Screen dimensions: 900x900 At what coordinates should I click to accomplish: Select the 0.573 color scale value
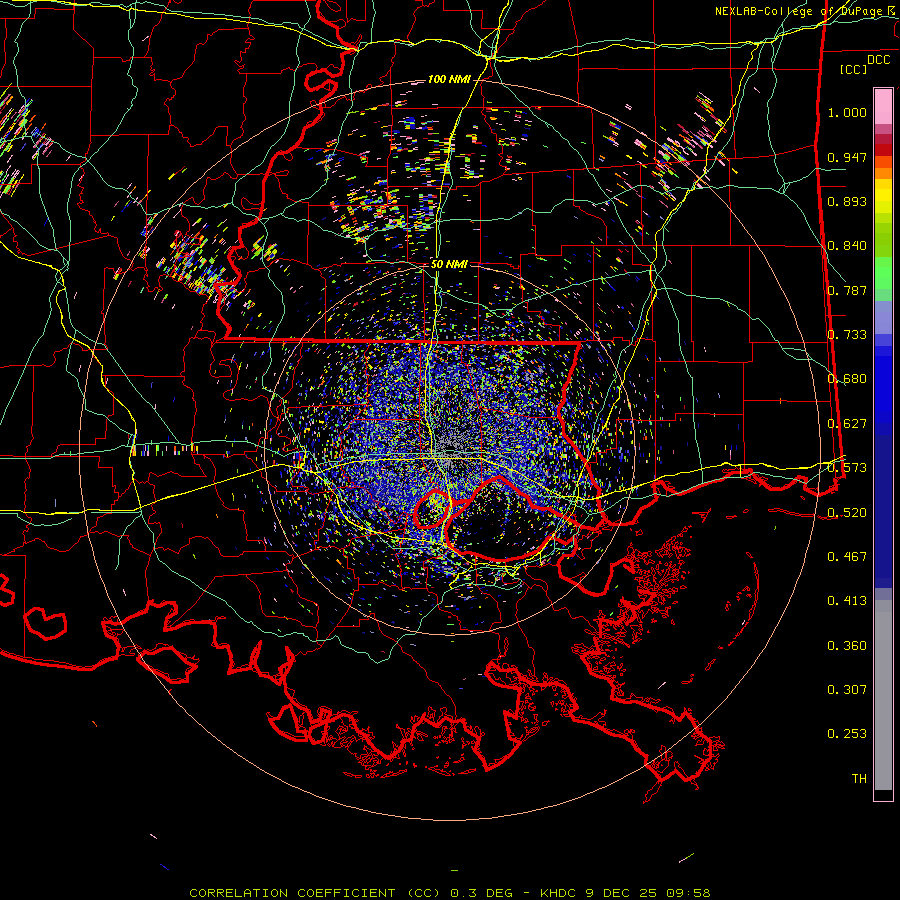[x=847, y=468]
